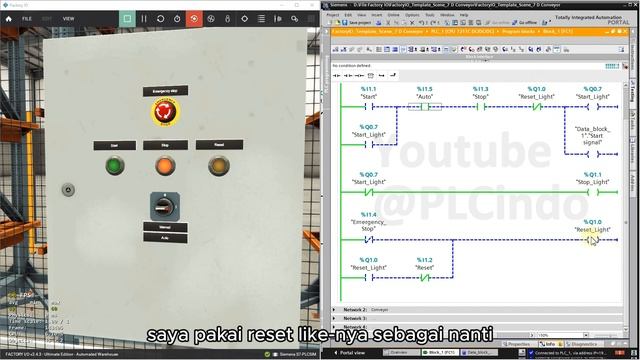The image size is (640, 360).
Task: Open the forced IO link icon
Action: 295,19
